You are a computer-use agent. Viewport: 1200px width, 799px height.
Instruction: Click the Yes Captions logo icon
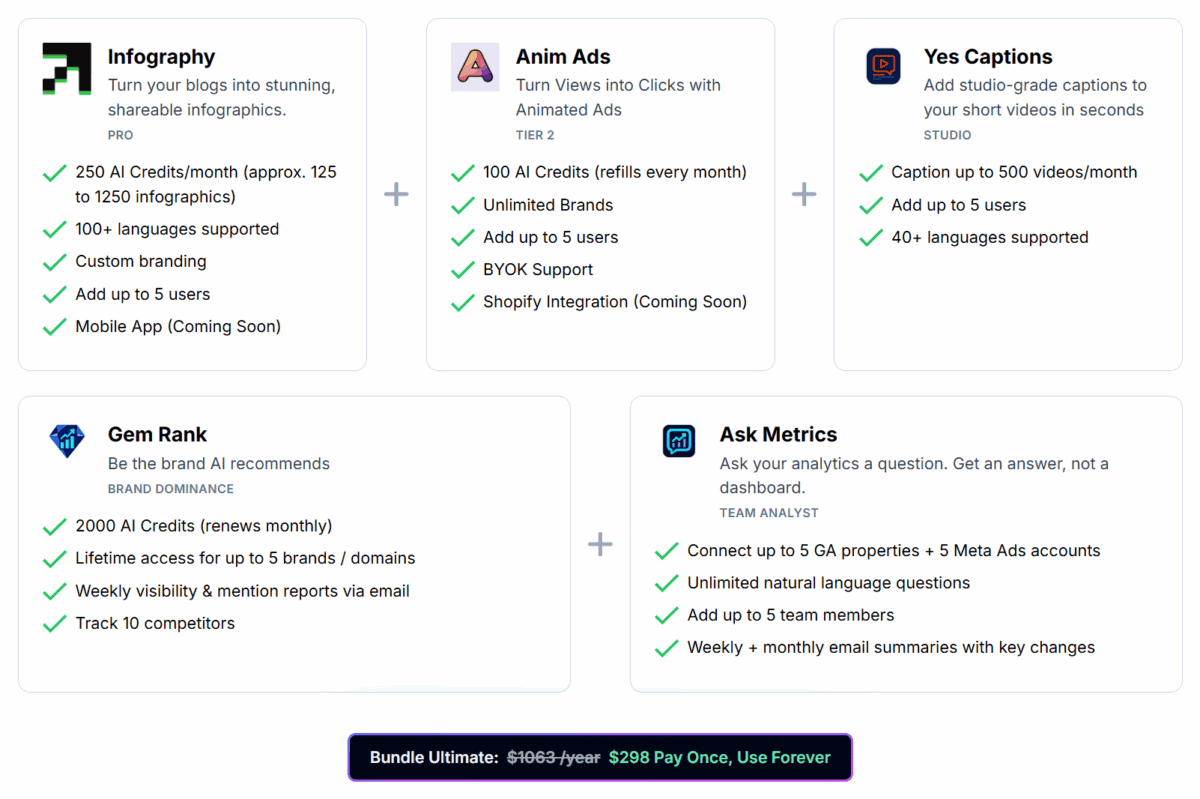tap(883, 67)
